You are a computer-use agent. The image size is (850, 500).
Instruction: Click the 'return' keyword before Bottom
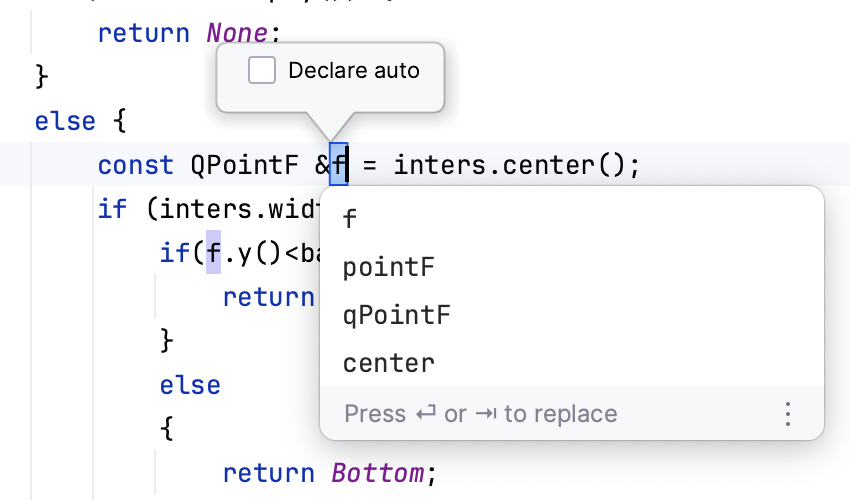tap(268, 472)
